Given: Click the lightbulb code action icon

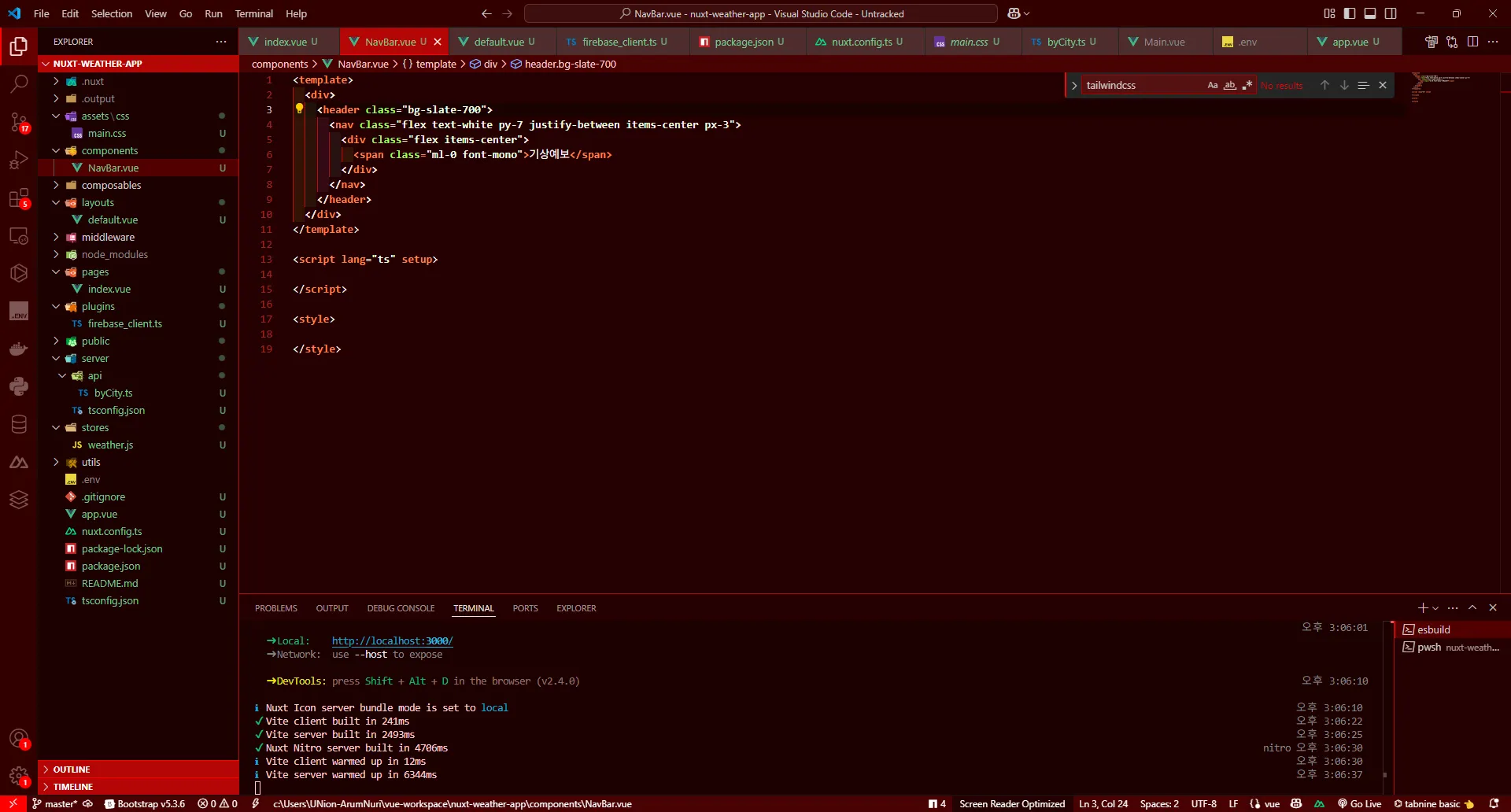Looking at the screenshot, I should point(299,109).
